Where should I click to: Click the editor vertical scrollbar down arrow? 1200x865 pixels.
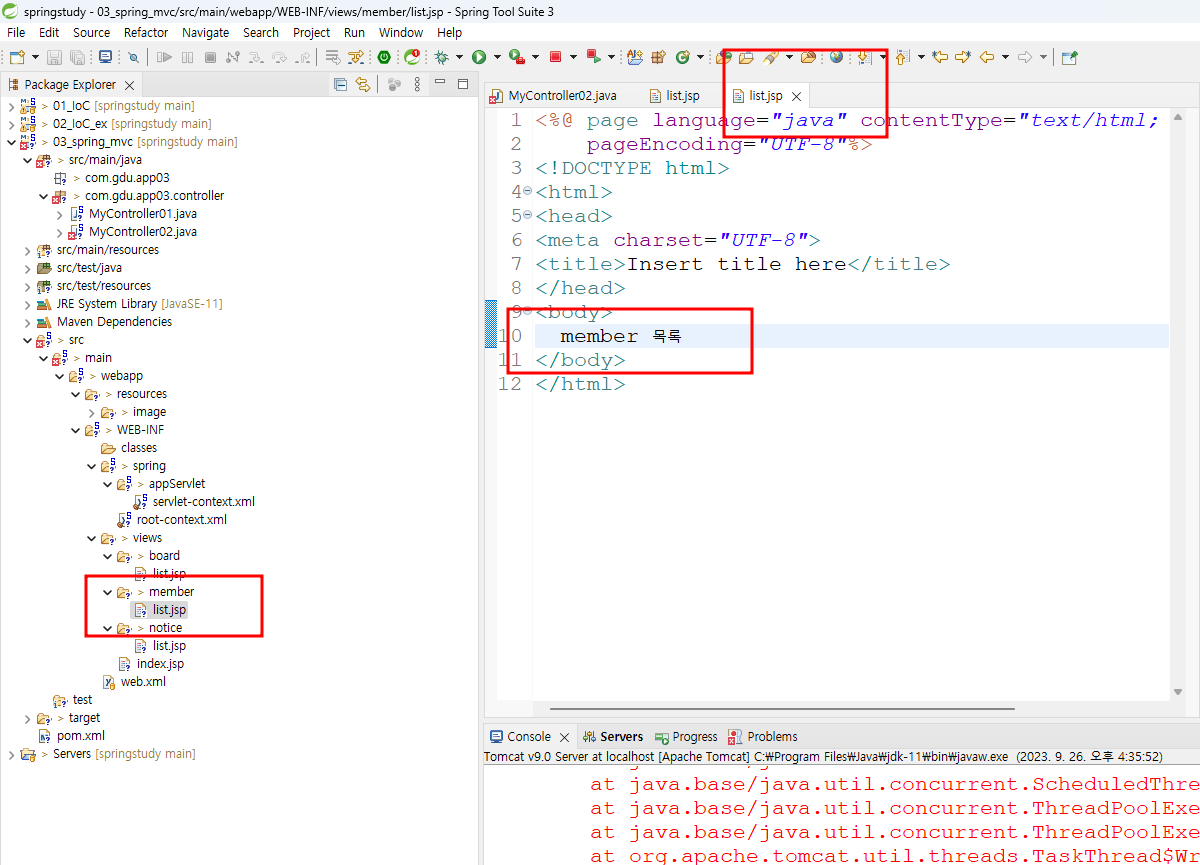[x=1176, y=692]
